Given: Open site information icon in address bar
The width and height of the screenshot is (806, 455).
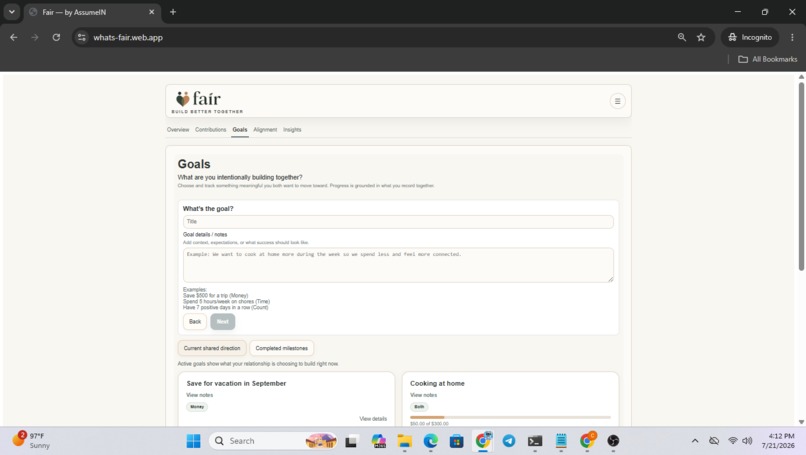Looking at the screenshot, I should 82,38.
